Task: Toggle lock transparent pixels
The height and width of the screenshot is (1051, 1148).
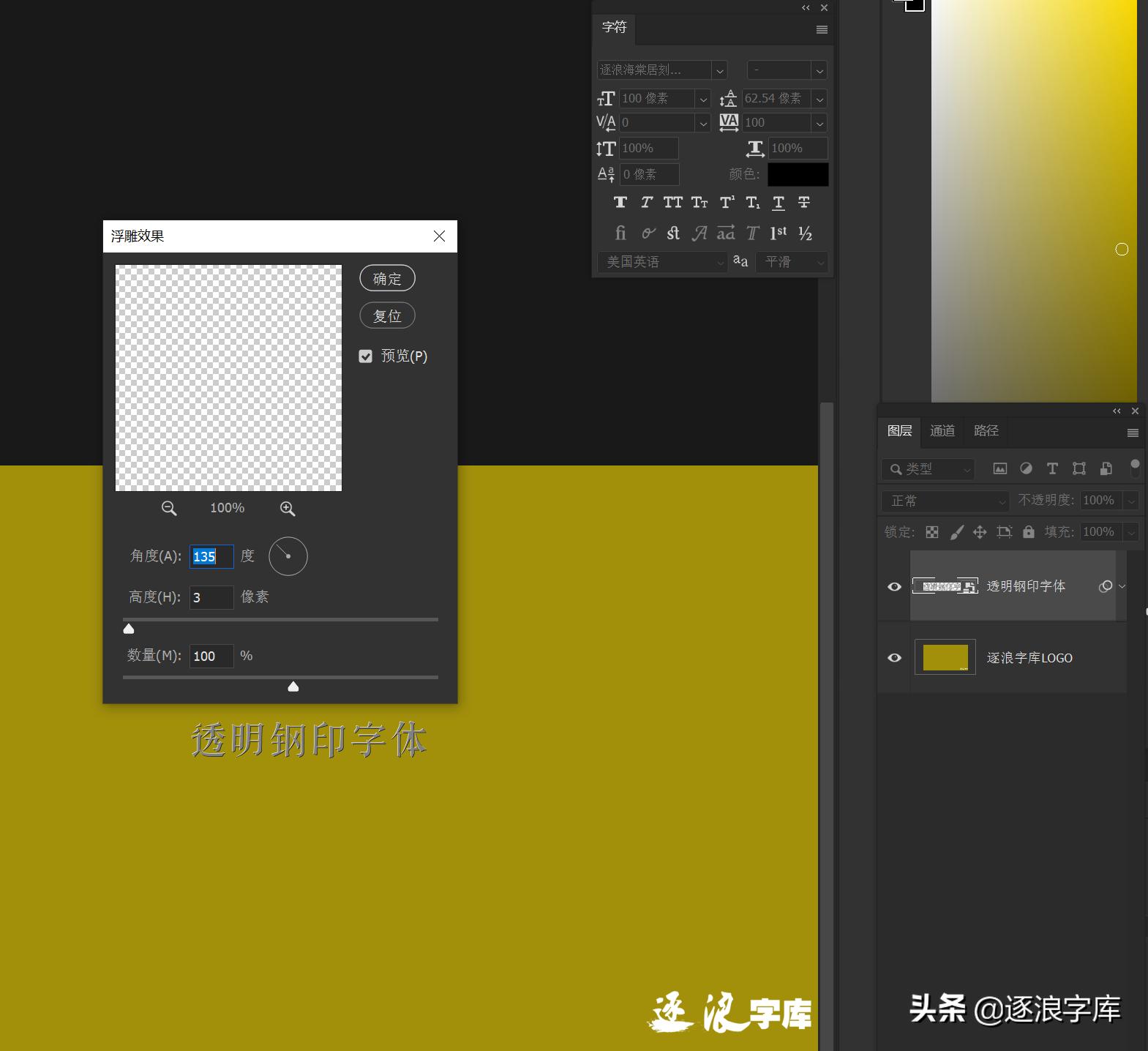Action: coord(932,532)
